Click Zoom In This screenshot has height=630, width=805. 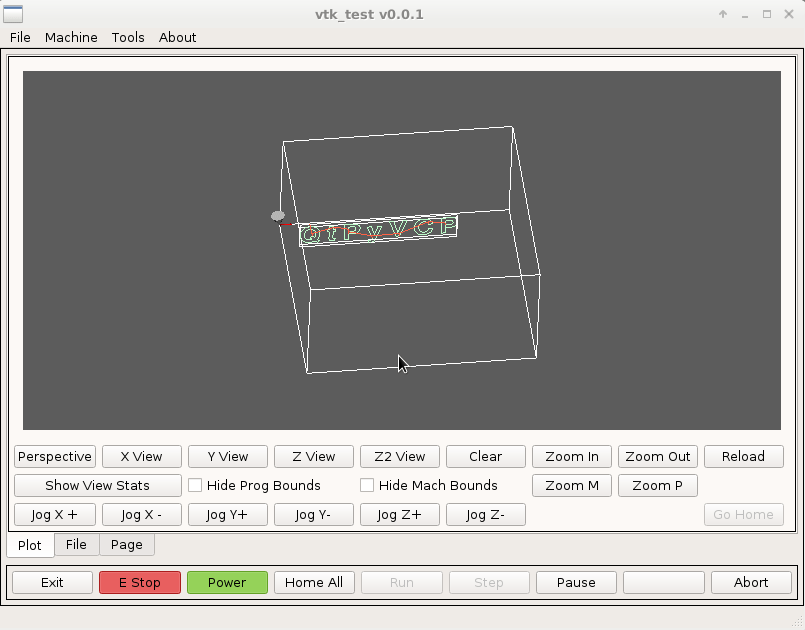click(572, 456)
